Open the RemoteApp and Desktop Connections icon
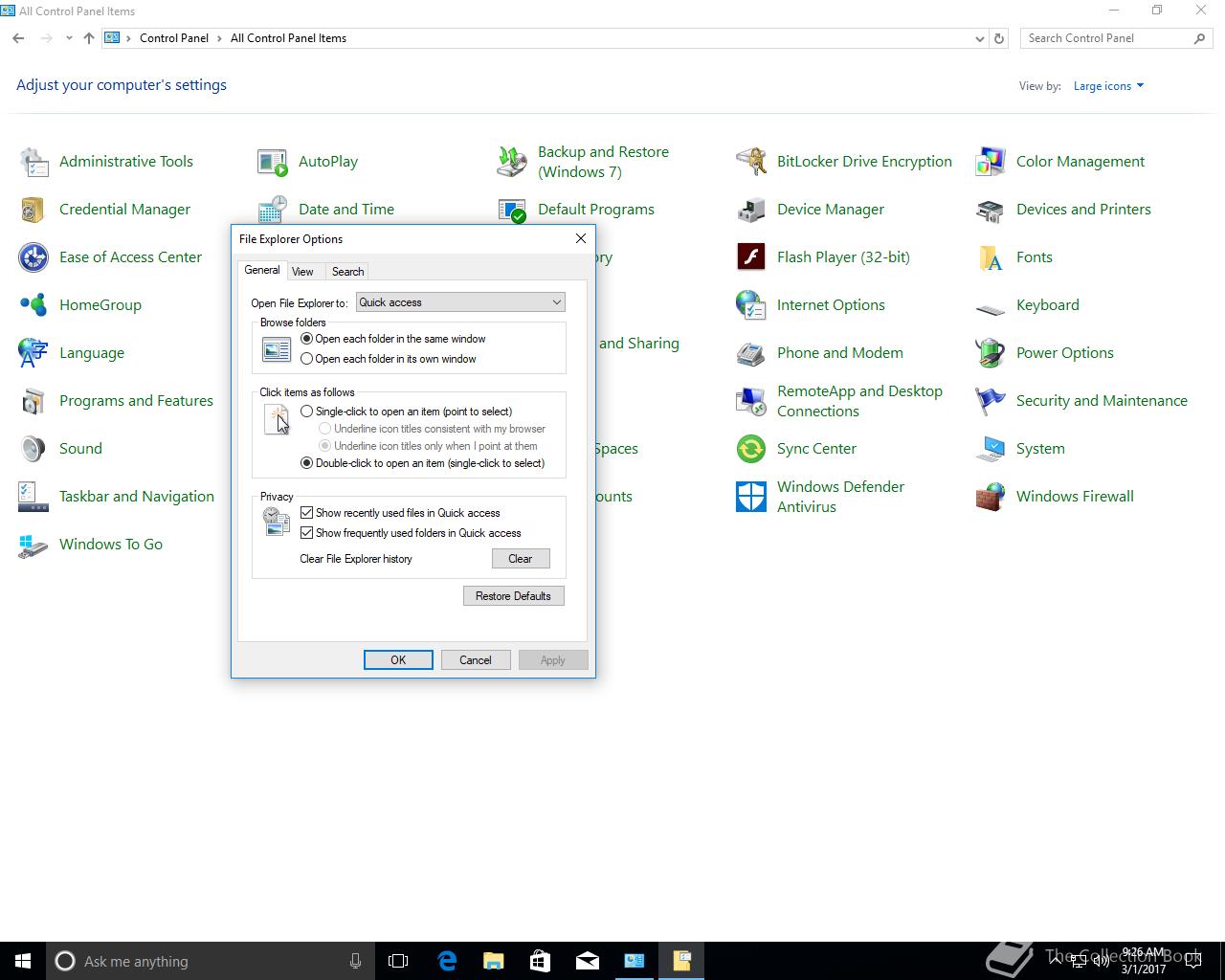 [751, 401]
